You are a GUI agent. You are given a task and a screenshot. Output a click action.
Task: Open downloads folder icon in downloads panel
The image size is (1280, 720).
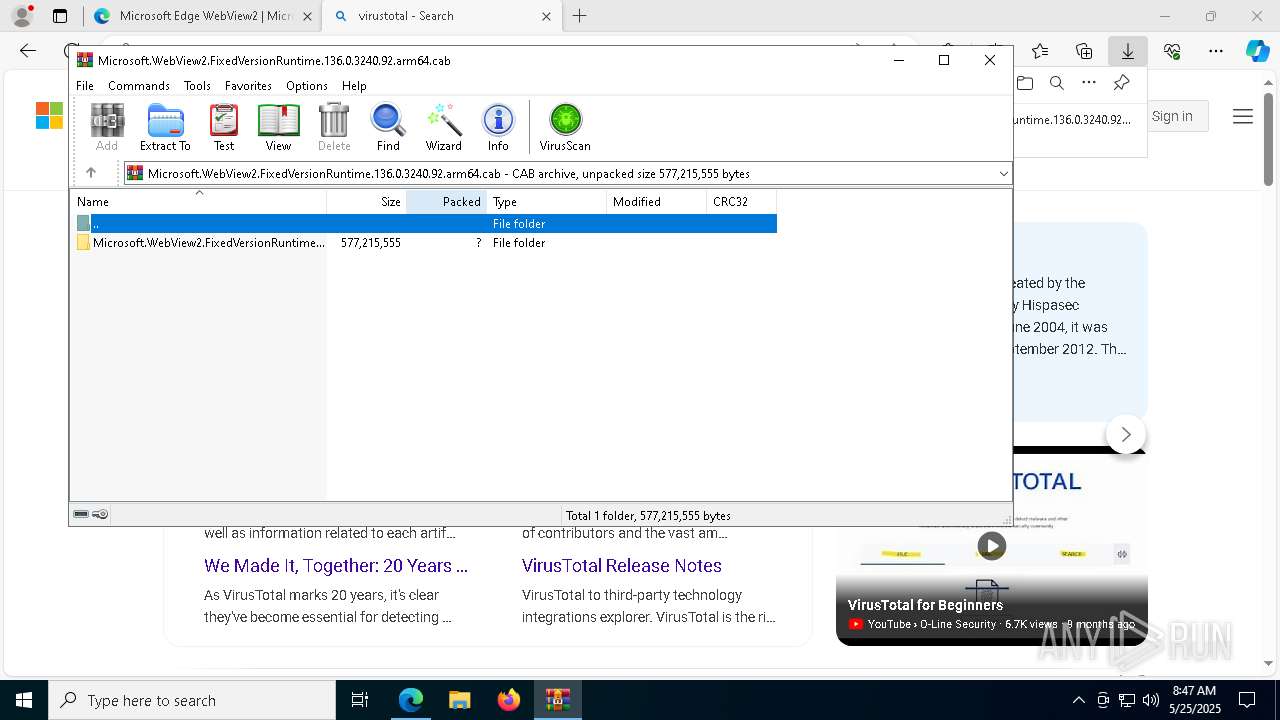(1025, 83)
